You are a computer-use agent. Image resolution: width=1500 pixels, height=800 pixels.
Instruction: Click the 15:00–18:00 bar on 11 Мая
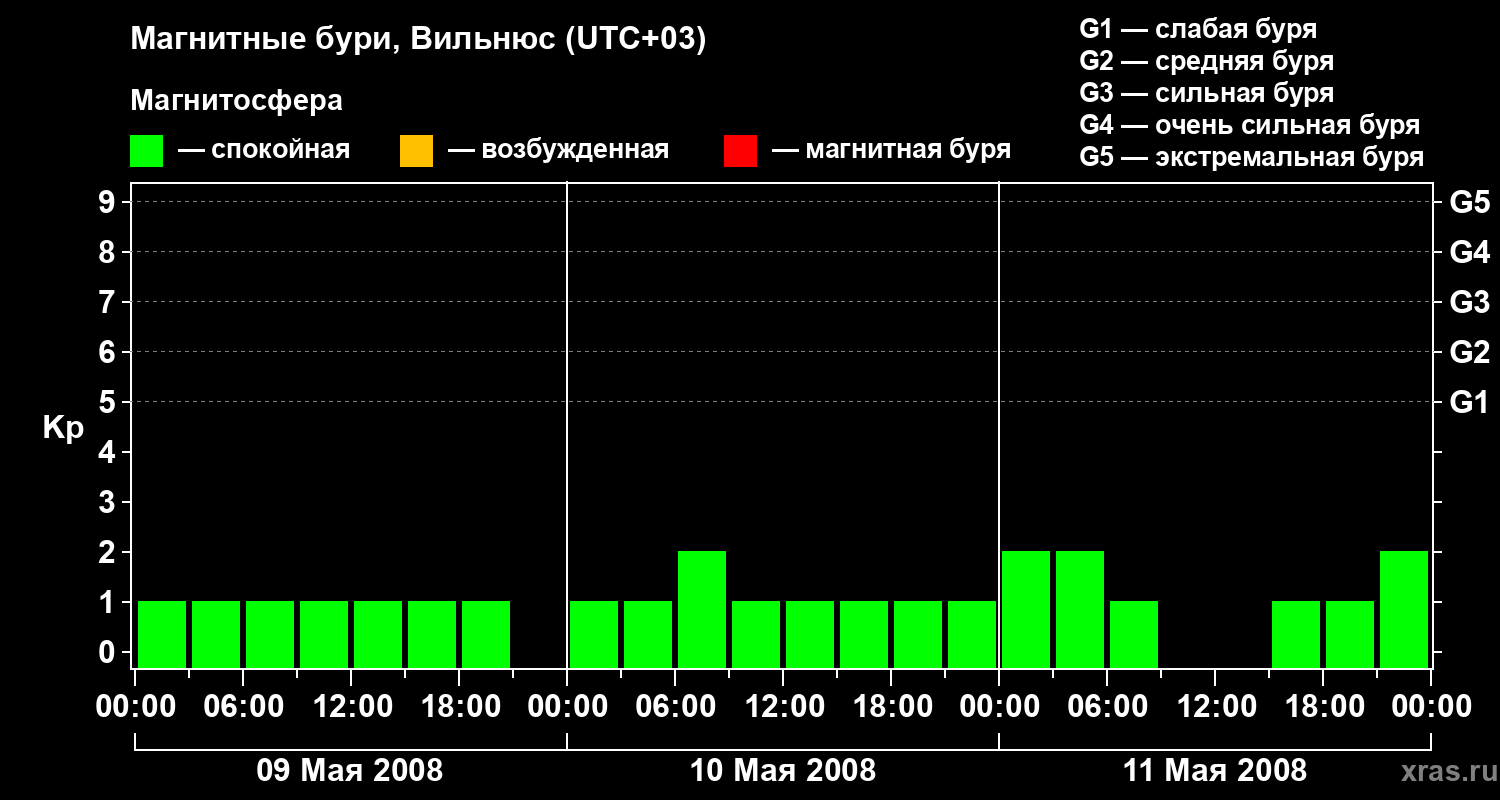tap(1296, 634)
